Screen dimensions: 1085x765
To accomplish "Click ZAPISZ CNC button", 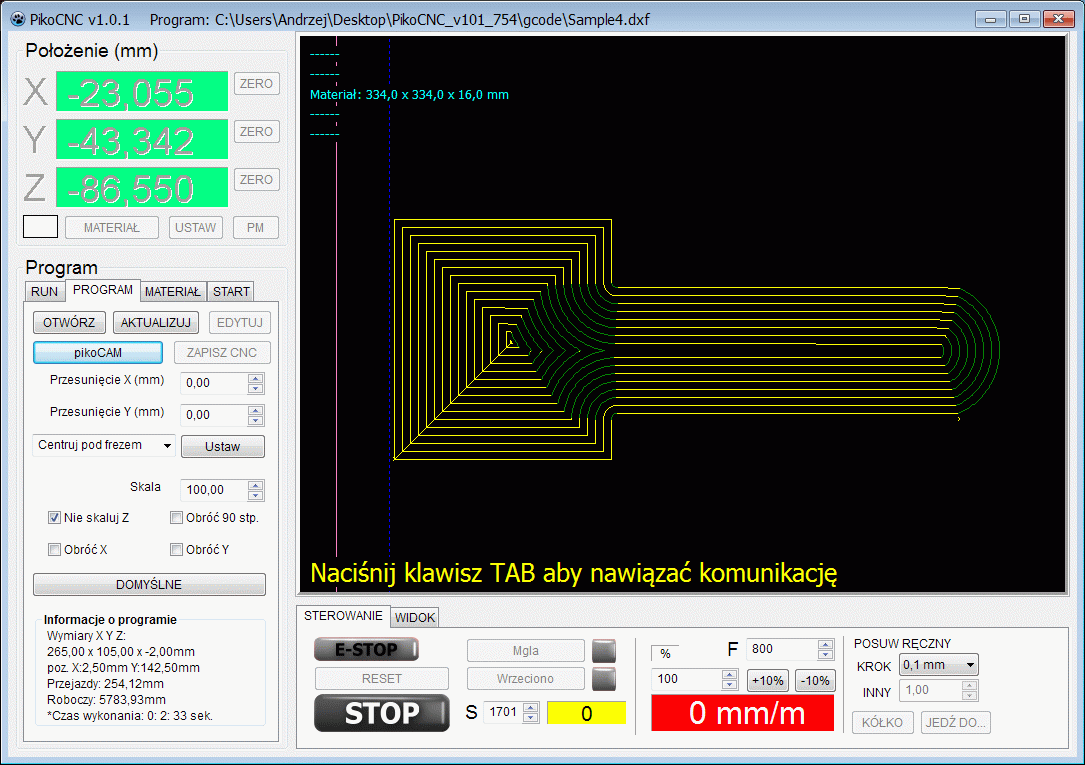I will coord(222,353).
